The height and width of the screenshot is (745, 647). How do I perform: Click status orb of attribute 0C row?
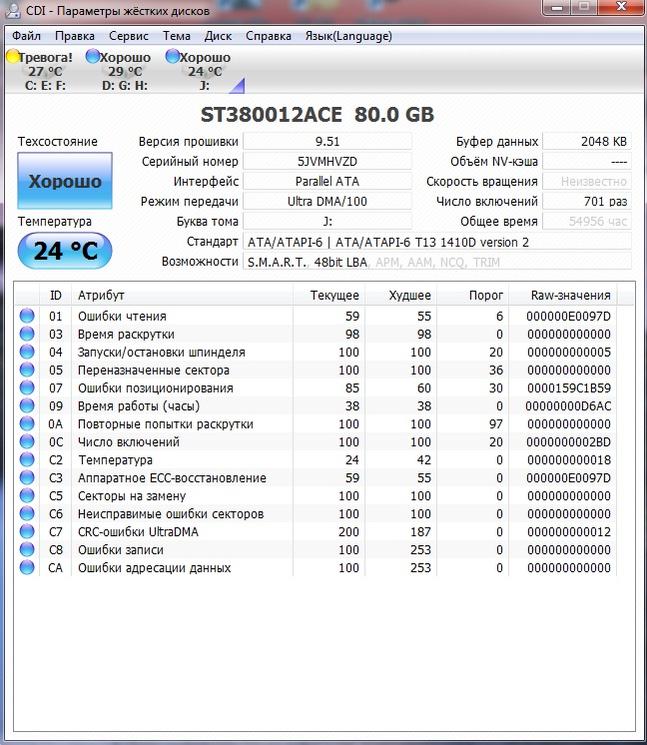[x=27, y=441]
